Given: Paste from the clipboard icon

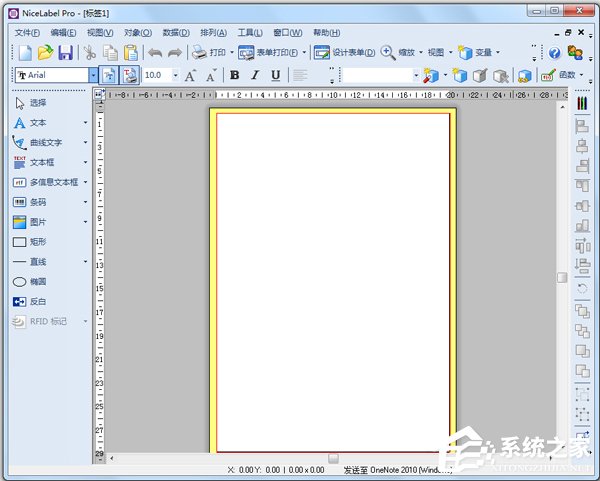Looking at the screenshot, I should point(130,52).
